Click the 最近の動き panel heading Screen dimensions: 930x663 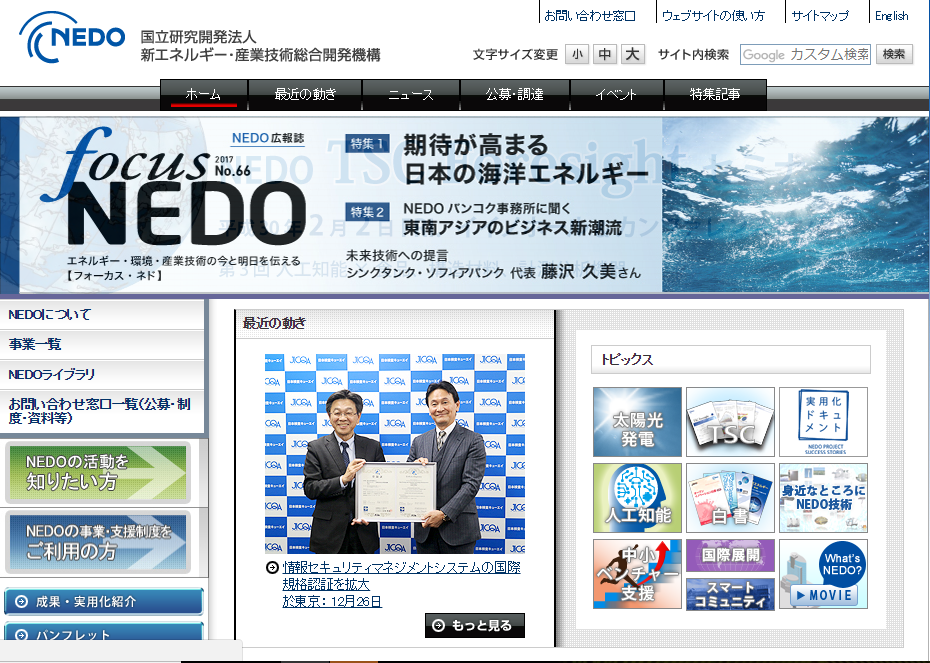coord(274,323)
